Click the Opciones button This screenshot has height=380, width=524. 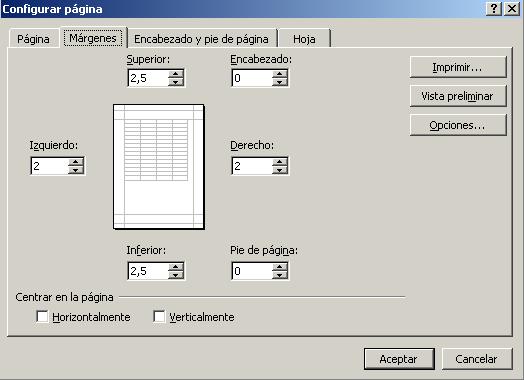[x=458, y=125]
